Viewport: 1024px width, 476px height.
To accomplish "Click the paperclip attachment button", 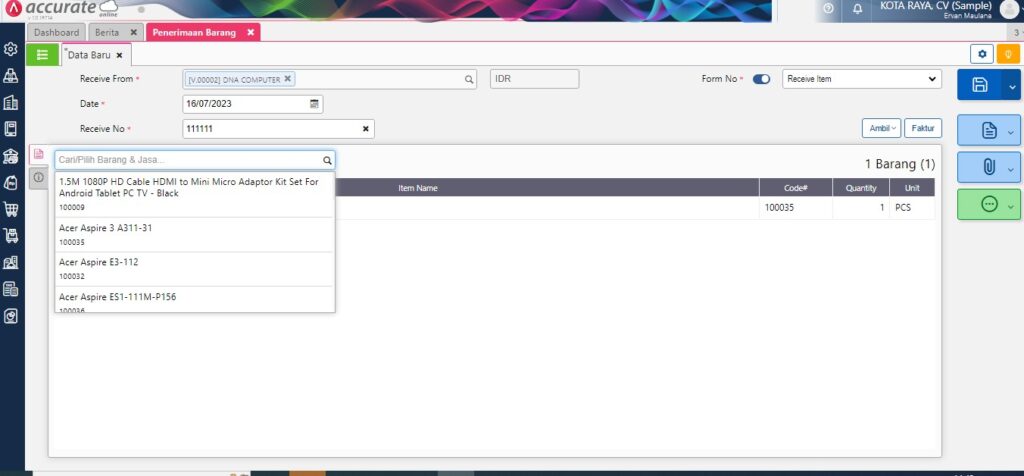I will coord(989,168).
